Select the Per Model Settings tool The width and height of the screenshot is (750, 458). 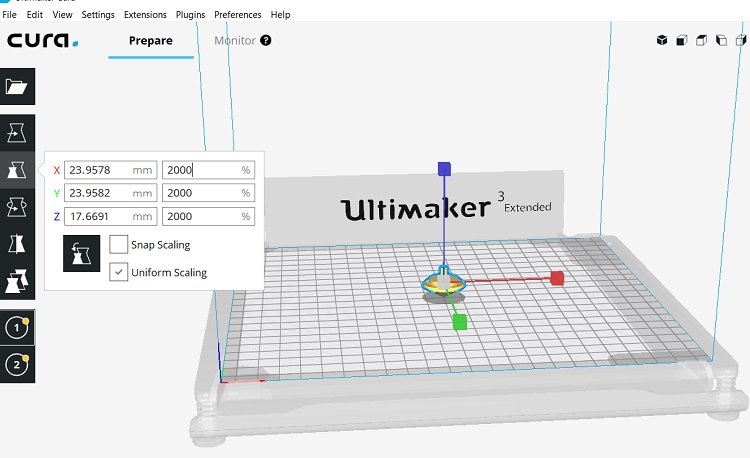click(x=17, y=281)
